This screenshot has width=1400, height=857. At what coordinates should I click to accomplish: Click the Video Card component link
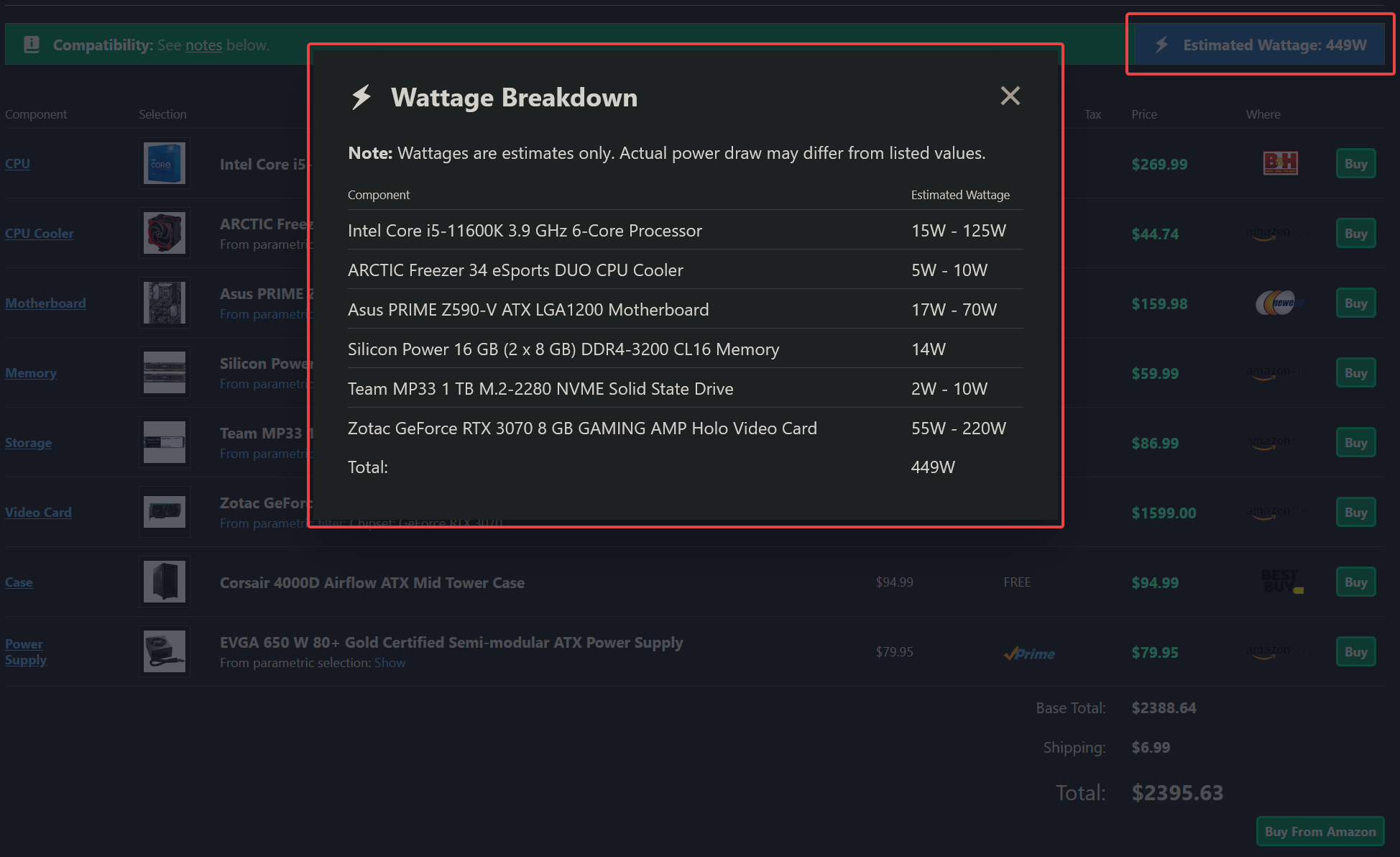pos(37,512)
